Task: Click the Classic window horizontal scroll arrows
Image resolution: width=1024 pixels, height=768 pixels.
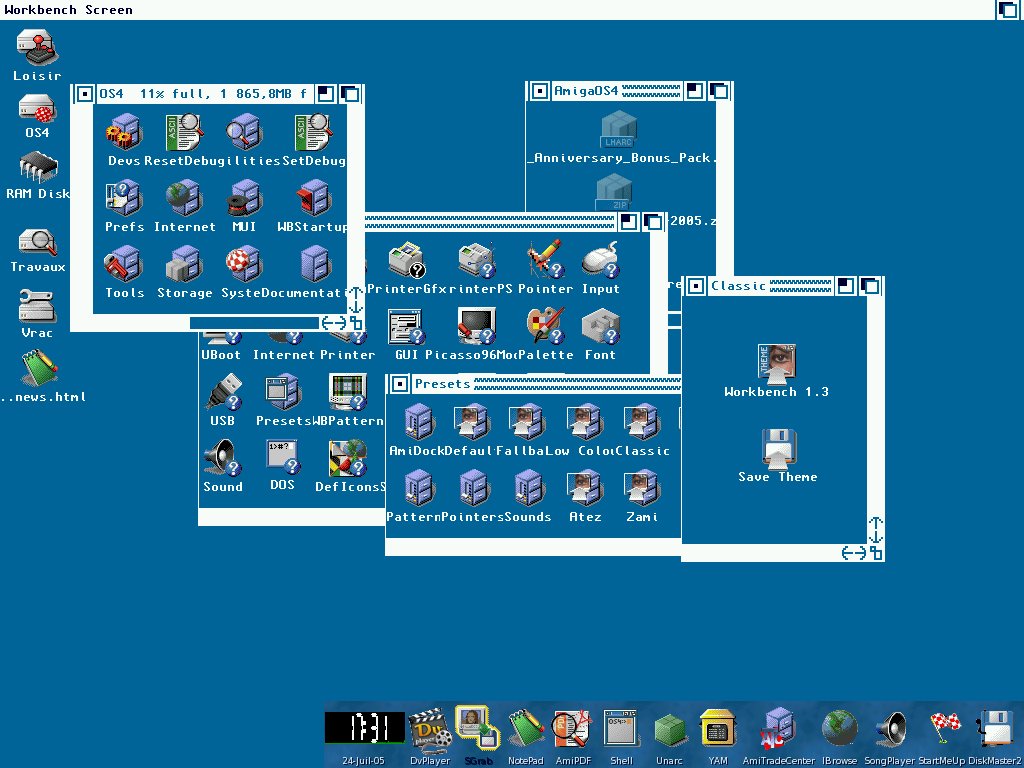Action: point(854,553)
